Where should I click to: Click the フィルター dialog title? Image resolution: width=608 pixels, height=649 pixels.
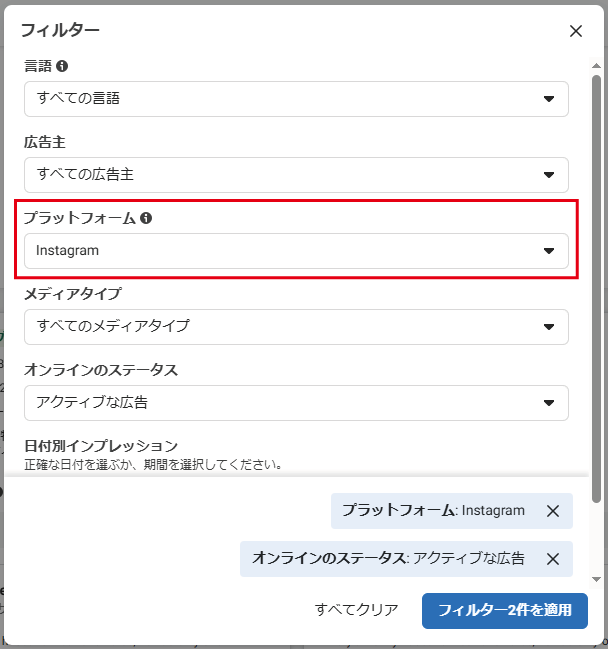pyautogui.click(x=60, y=31)
